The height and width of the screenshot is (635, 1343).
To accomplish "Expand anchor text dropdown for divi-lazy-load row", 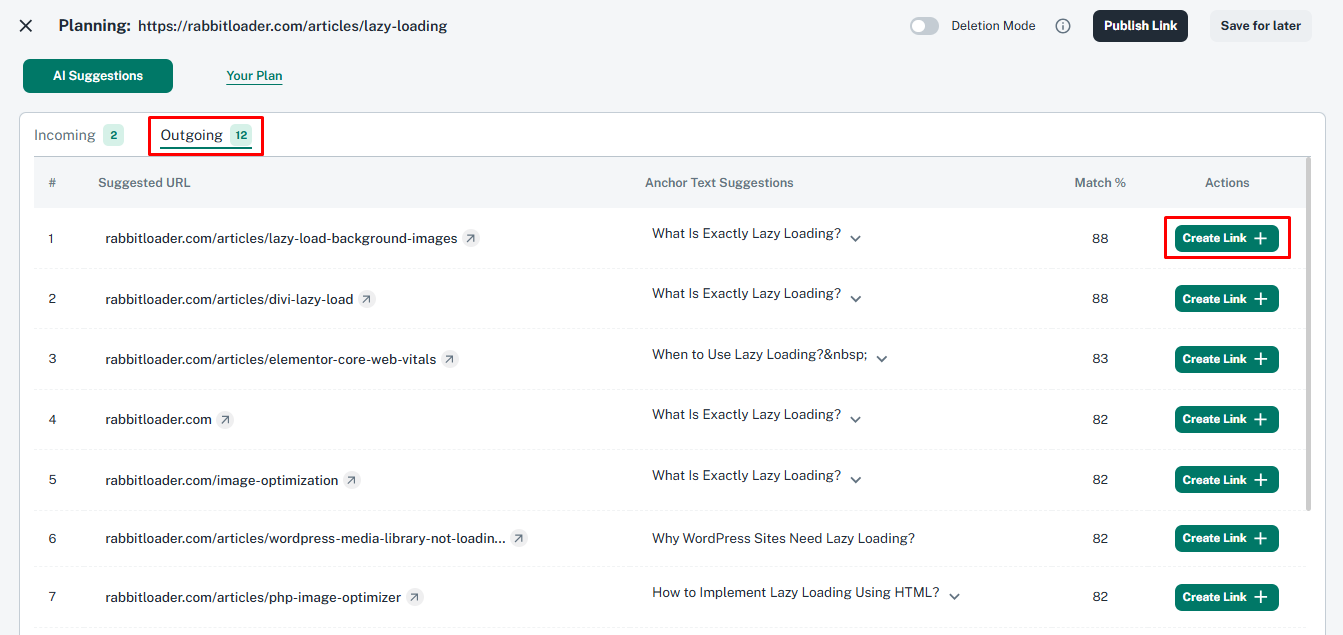I will tap(856, 298).
